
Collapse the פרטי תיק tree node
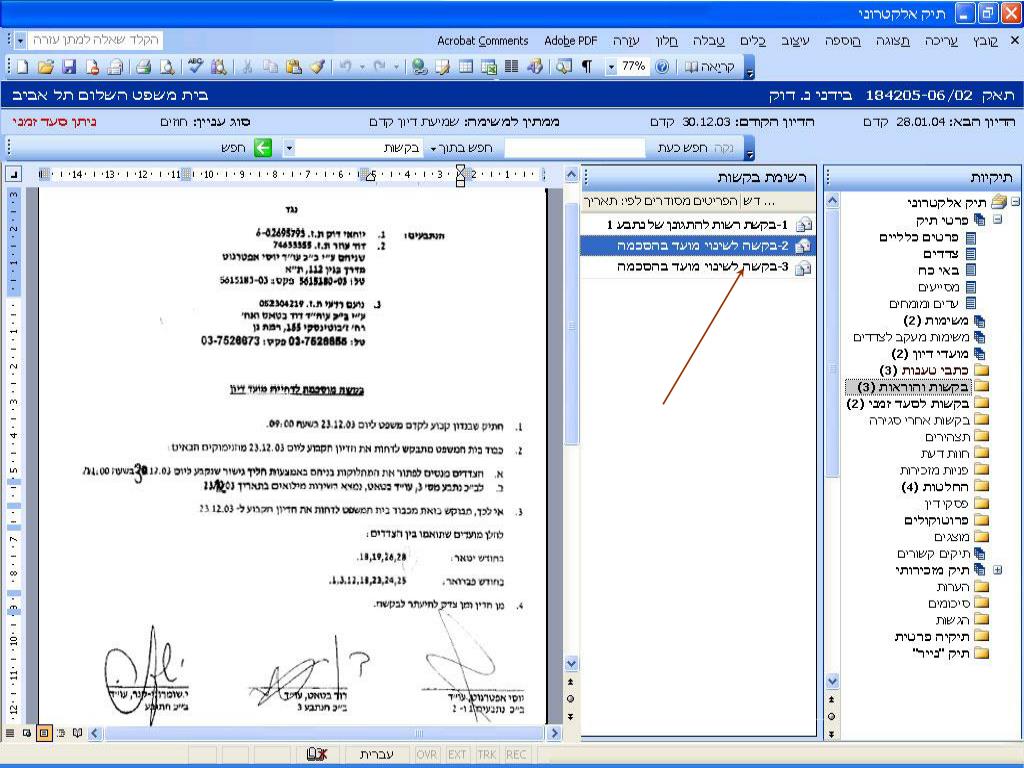pos(998,219)
